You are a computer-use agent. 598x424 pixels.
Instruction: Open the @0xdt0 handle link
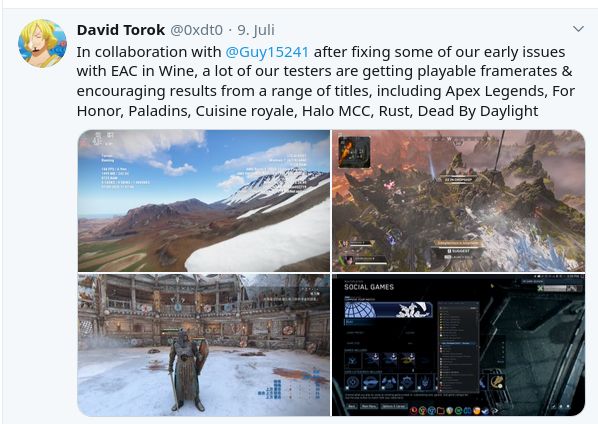[x=196, y=30]
